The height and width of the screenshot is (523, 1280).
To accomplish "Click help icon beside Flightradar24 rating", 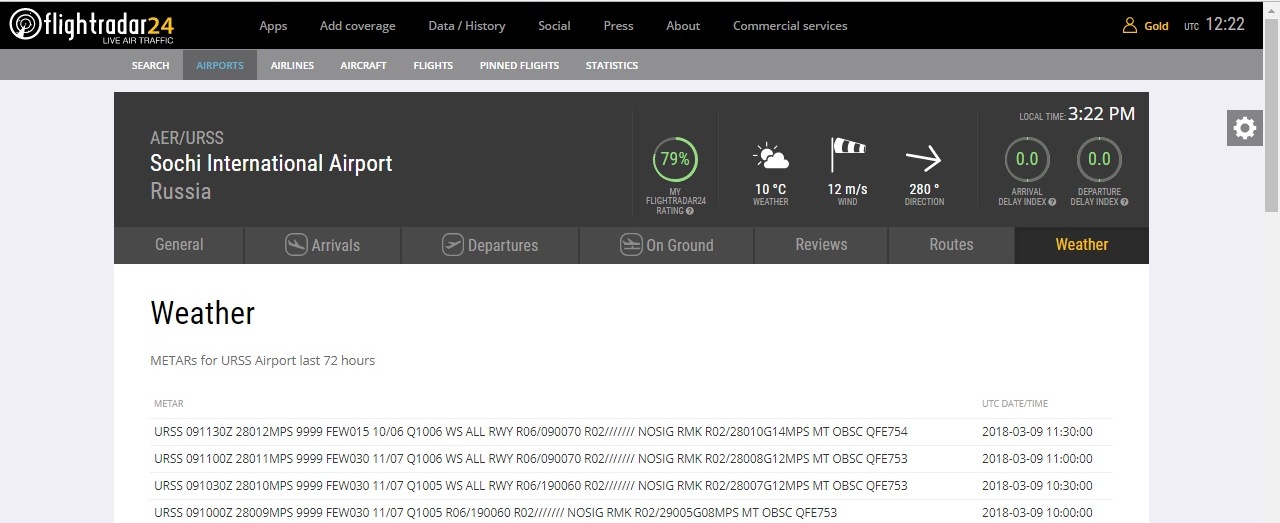I will pyautogui.click(x=691, y=211).
